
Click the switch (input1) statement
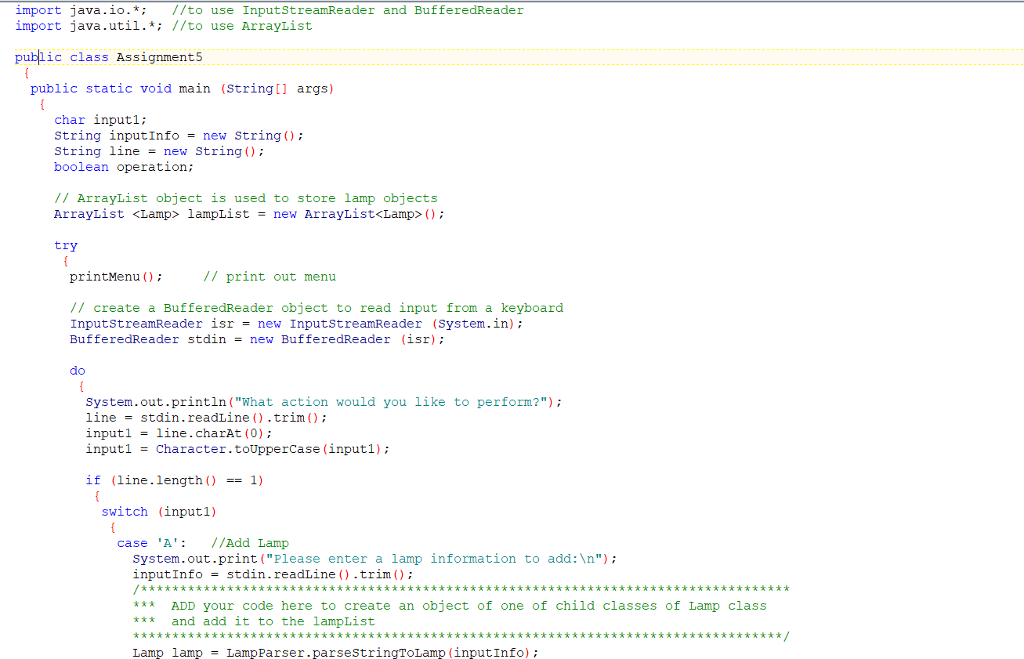(x=145, y=511)
